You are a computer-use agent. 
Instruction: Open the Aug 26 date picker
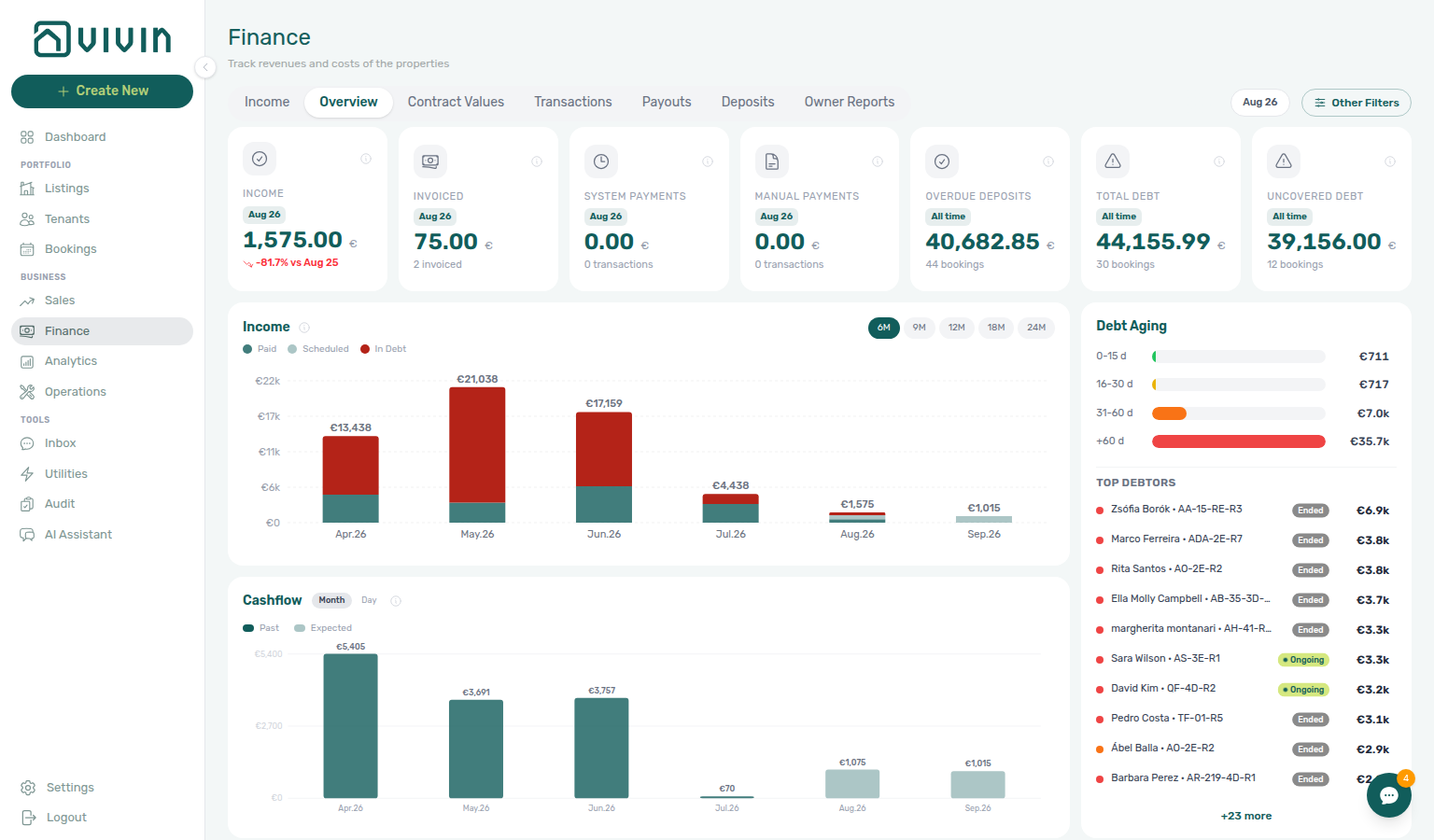pyautogui.click(x=1259, y=103)
